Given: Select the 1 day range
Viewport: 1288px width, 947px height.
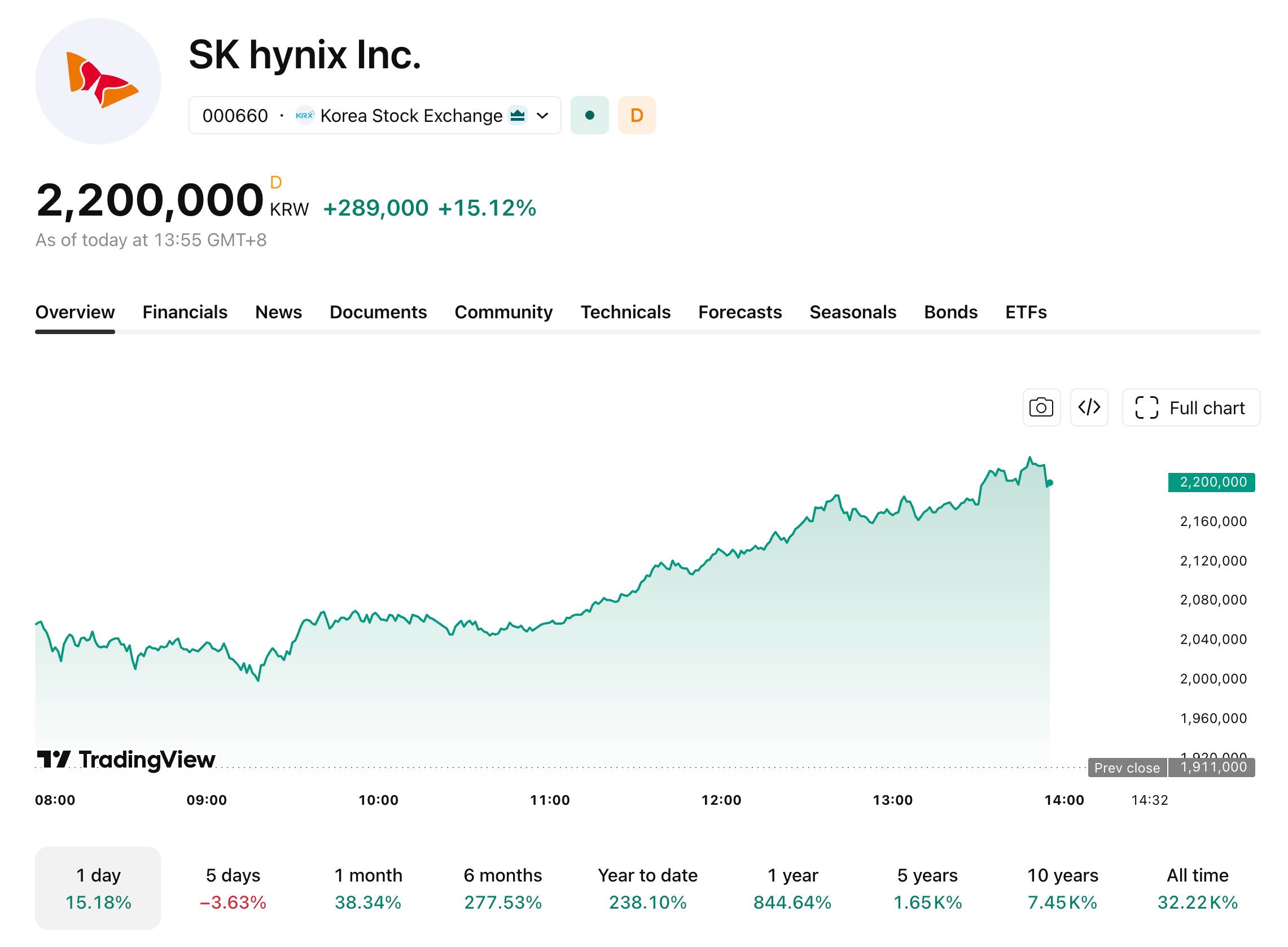Looking at the screenshot, I should pyautogui.click(x=98, y=888).
